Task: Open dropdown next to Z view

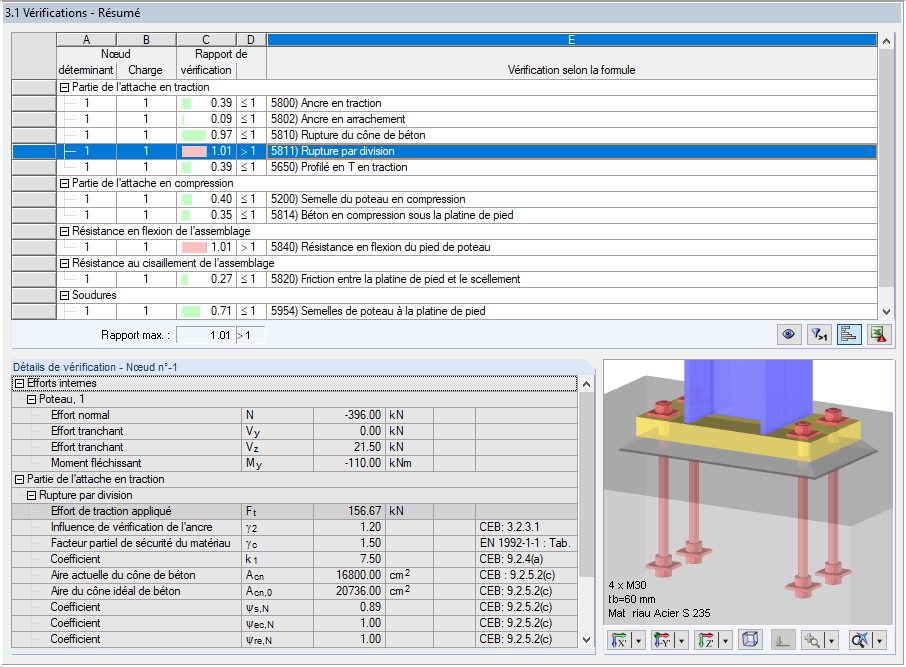Action: [x=725, y=640]
